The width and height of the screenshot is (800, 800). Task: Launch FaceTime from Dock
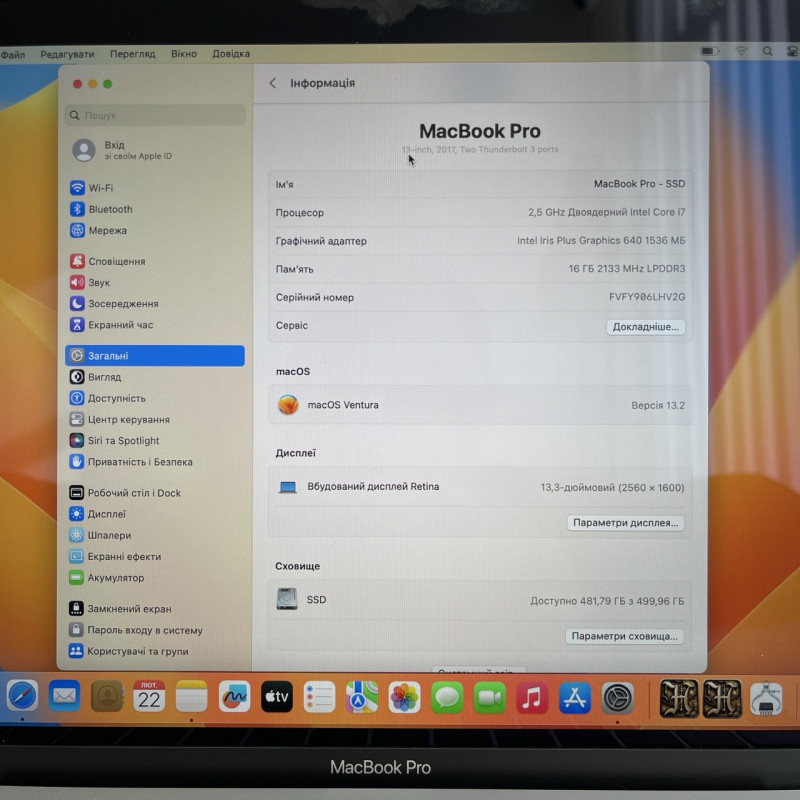click(x=489, y=697)
